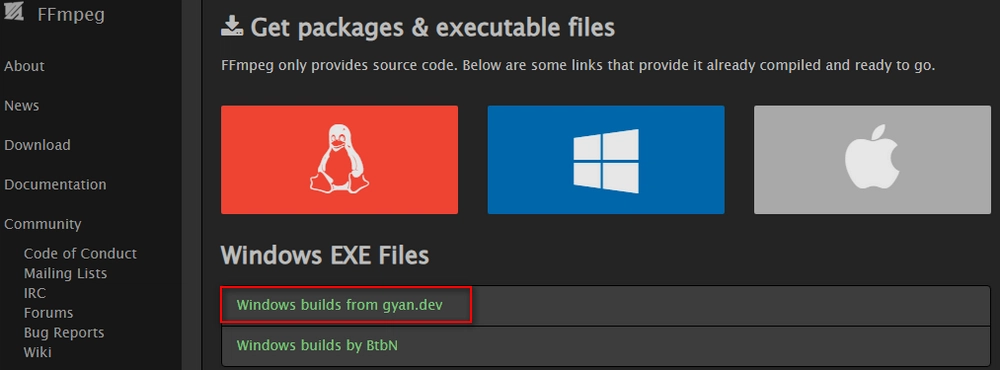1000x370 pixels.
Task: Go to the About page
Action: point(24,66)
